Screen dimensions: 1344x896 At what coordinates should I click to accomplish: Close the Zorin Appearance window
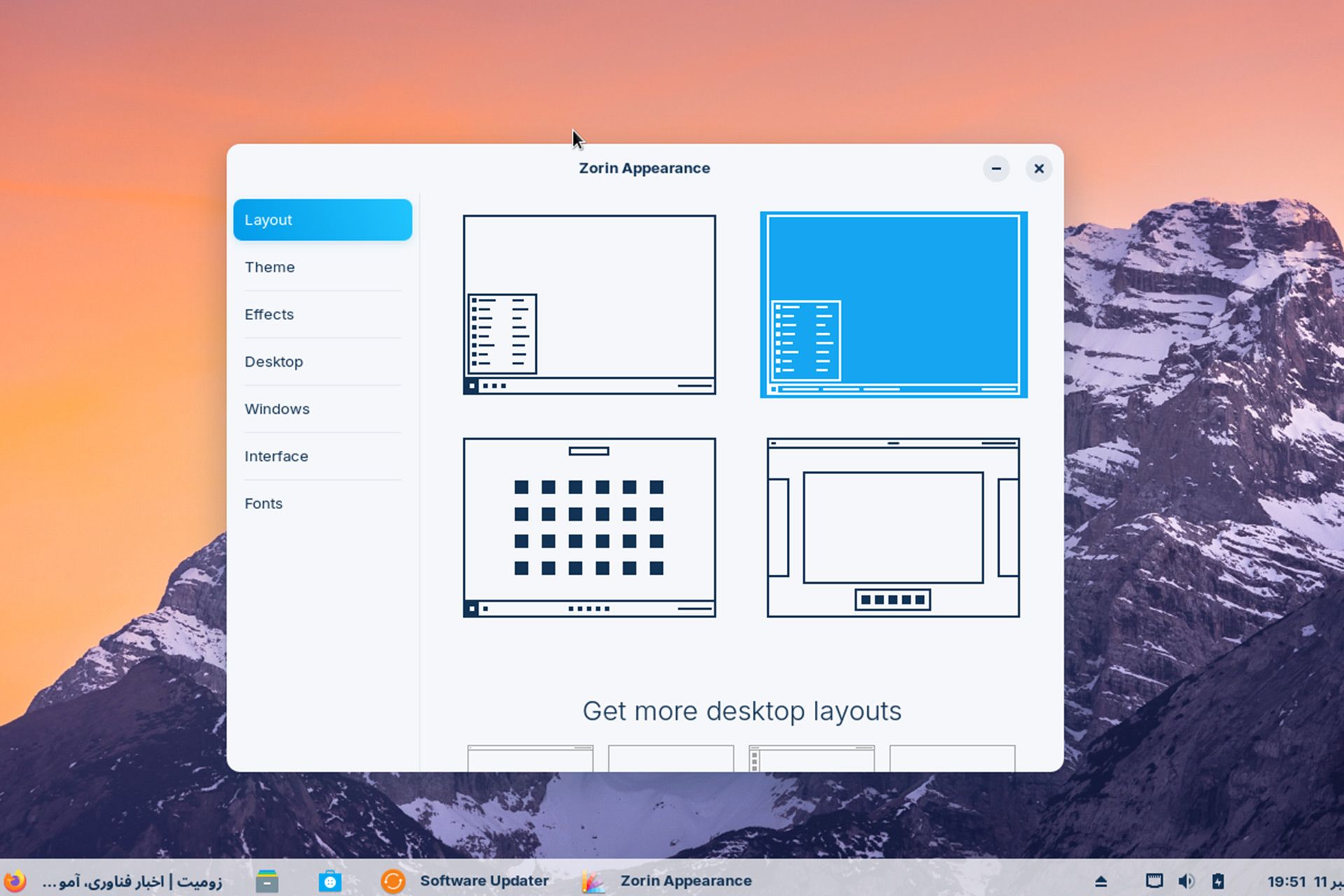(1039, 169)
